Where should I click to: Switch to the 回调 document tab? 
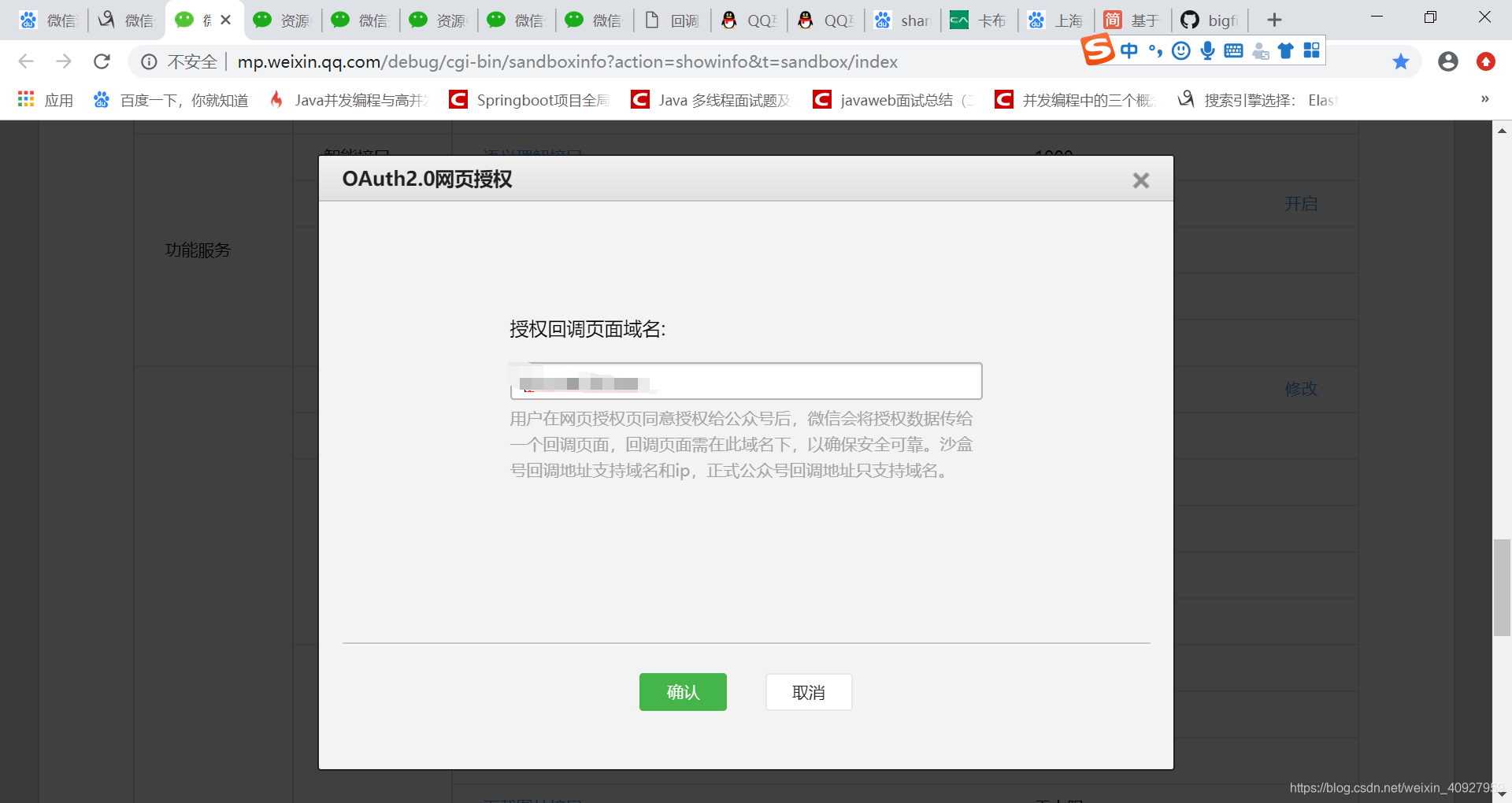[672, 20]
